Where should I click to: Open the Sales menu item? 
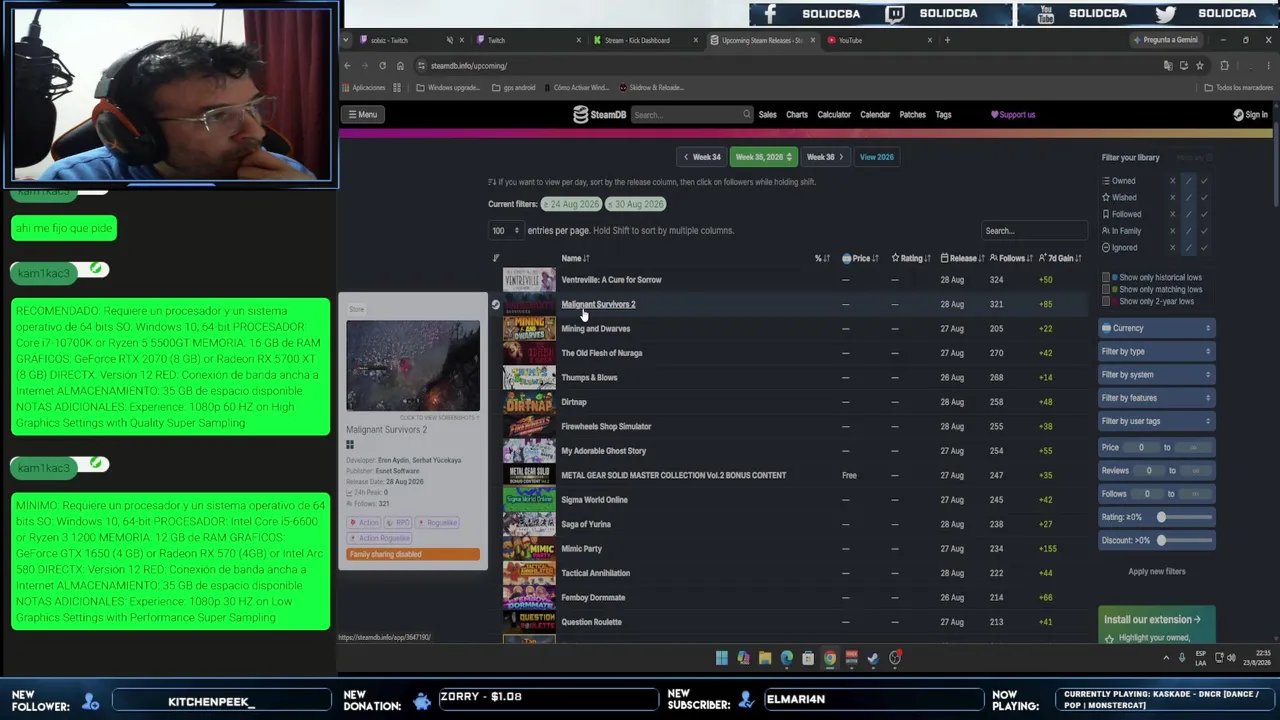tap(768, 115)
